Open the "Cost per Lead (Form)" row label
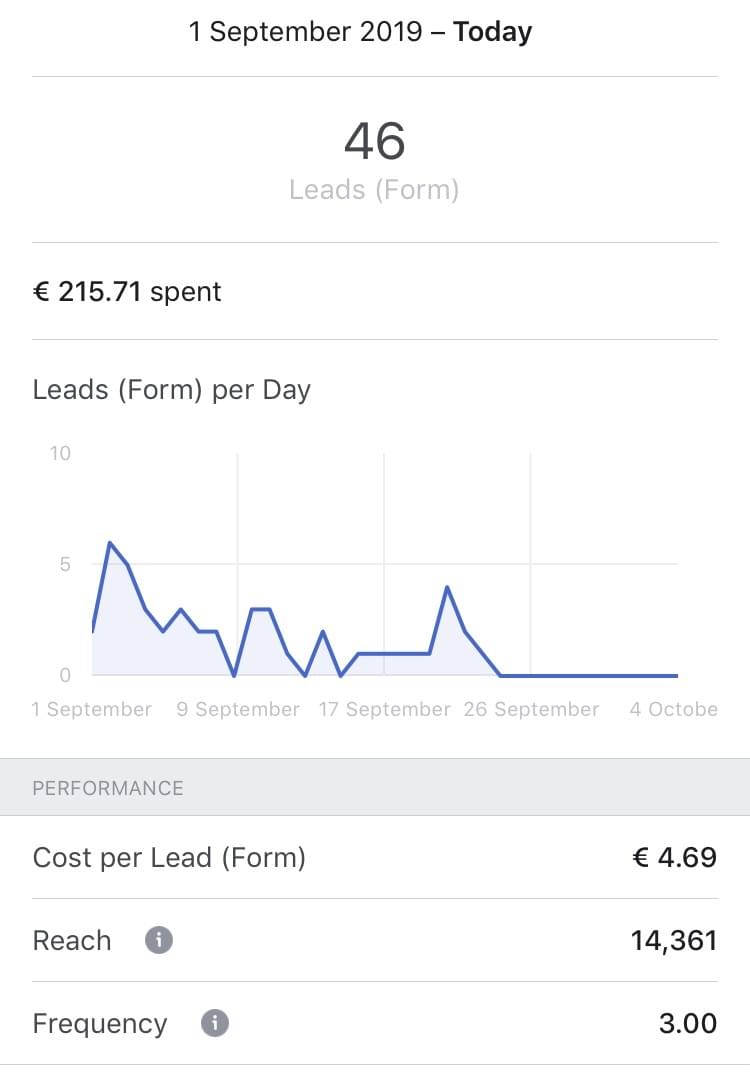This screenshot has width=750, height=1077. coord(169,858)
